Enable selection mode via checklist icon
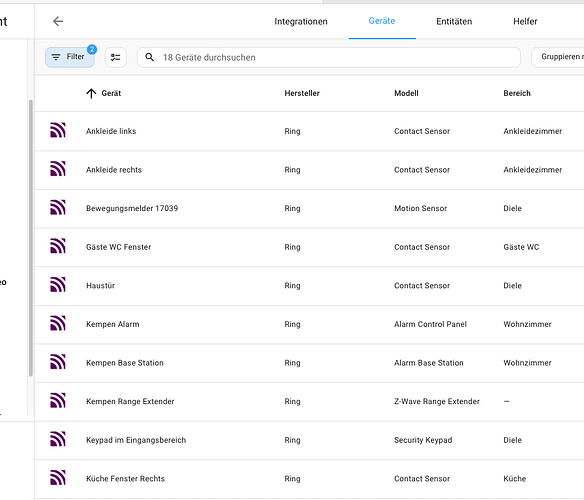584x500 pixels. (x=115, y=57)
